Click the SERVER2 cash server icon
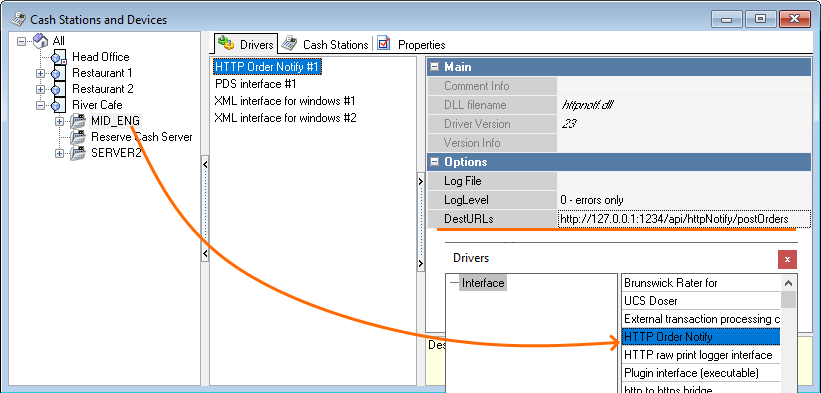 (x=77, y=153)
